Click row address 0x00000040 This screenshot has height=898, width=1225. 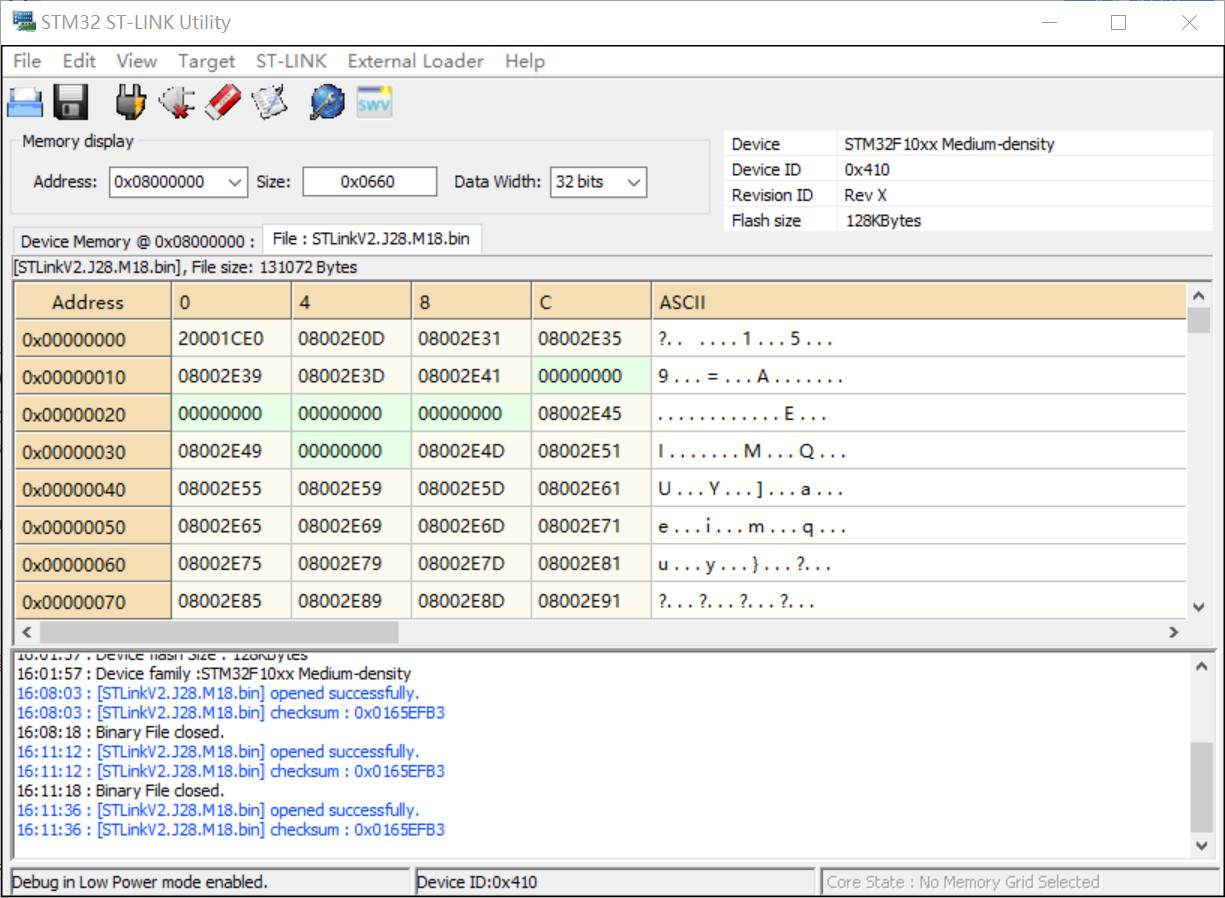point(93,489)
